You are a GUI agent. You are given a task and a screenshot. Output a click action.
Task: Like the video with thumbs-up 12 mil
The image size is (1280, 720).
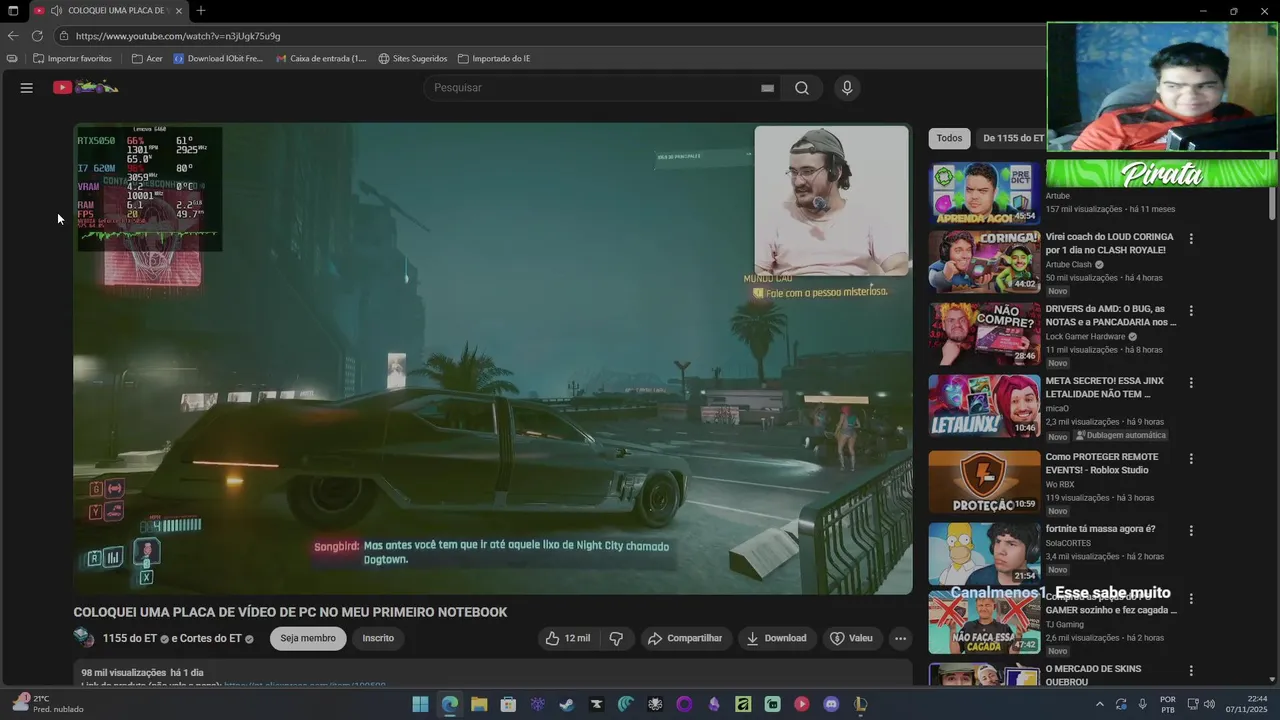(567, 638)
